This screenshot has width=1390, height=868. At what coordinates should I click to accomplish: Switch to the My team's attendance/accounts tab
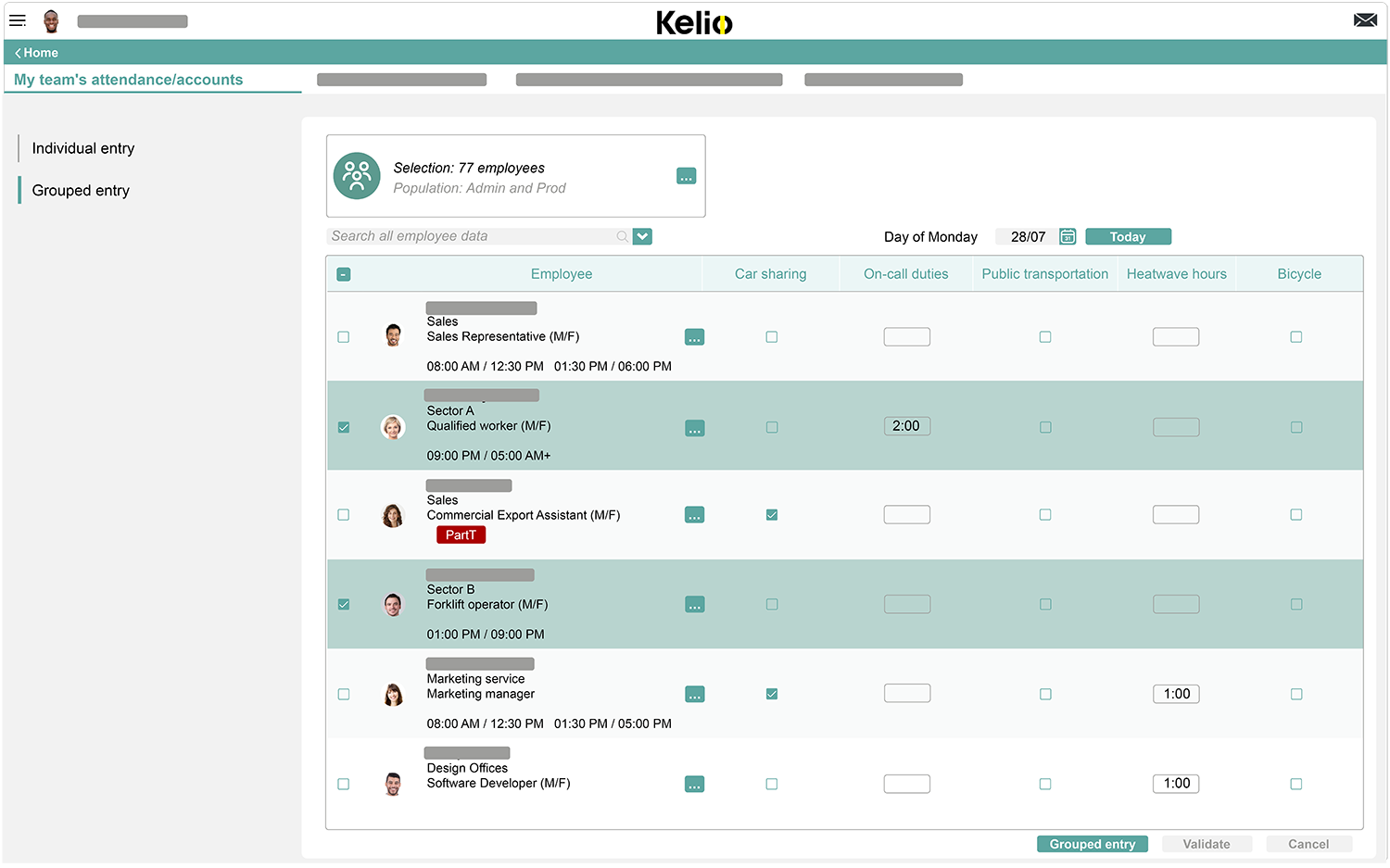point(128,80)
